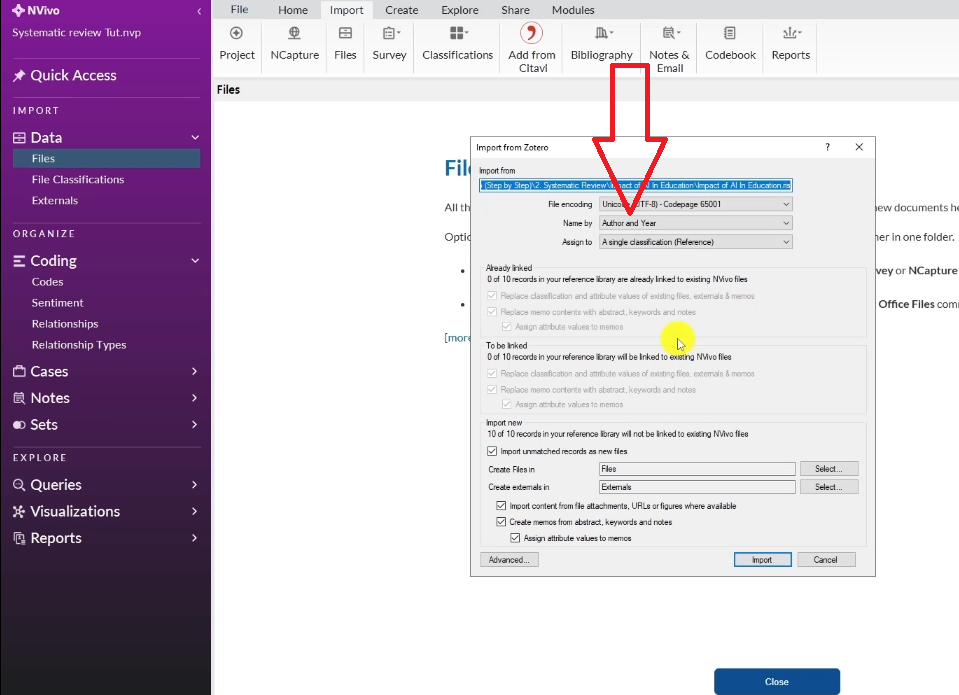Toggle Assign attribute values to memos under Import new

515,538
